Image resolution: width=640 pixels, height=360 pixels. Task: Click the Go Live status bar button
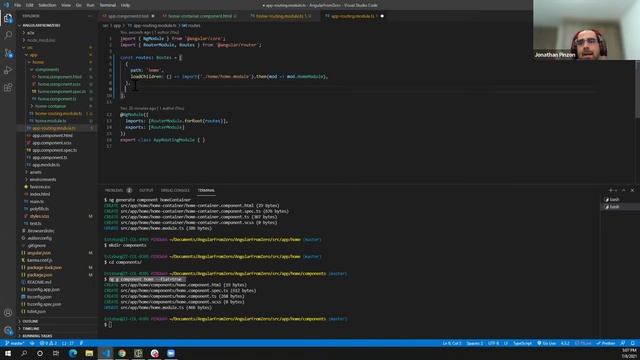547,343
